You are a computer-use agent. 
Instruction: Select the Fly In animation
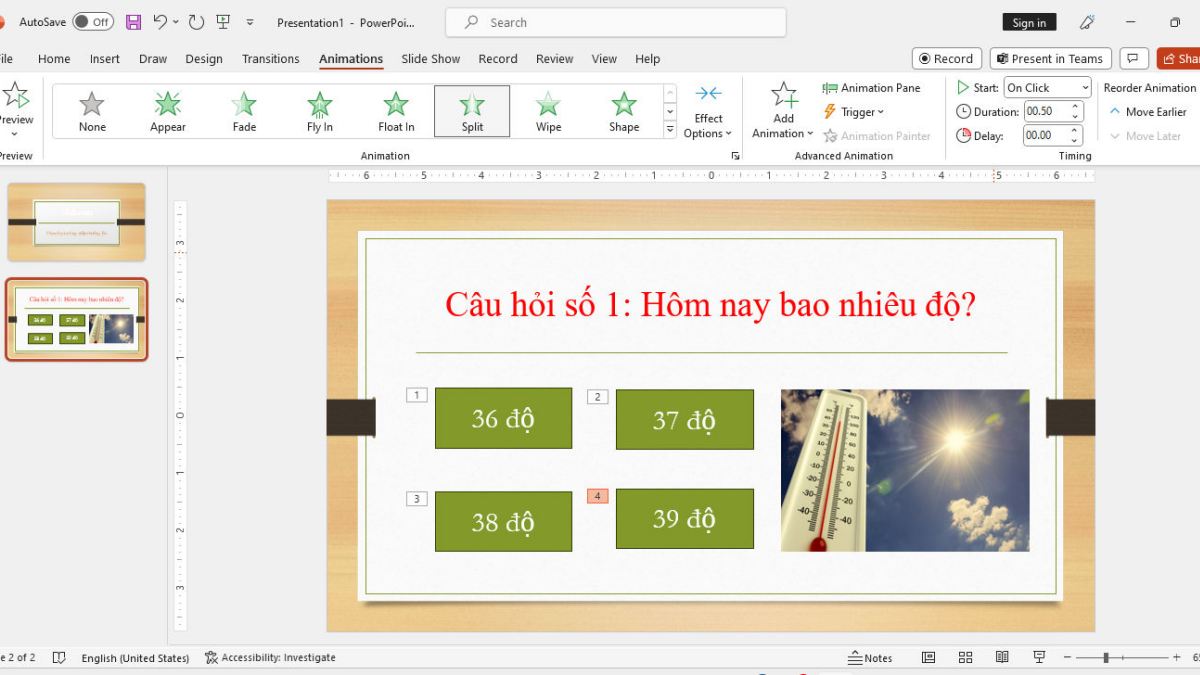click(x=319, y=110)
